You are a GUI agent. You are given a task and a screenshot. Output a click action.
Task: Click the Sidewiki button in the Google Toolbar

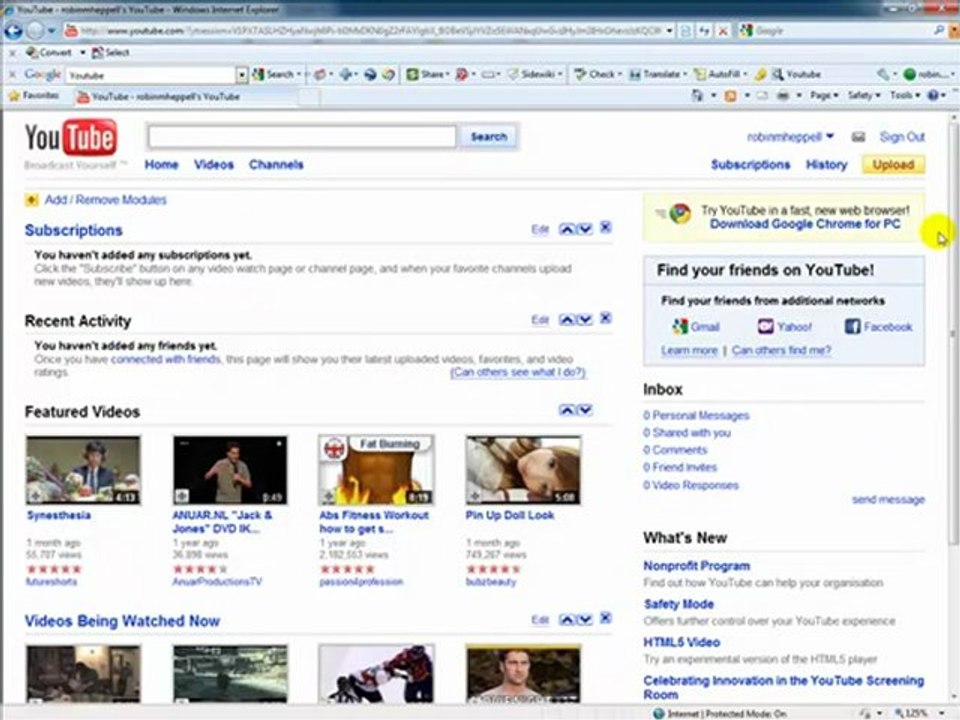pos(534,75)
